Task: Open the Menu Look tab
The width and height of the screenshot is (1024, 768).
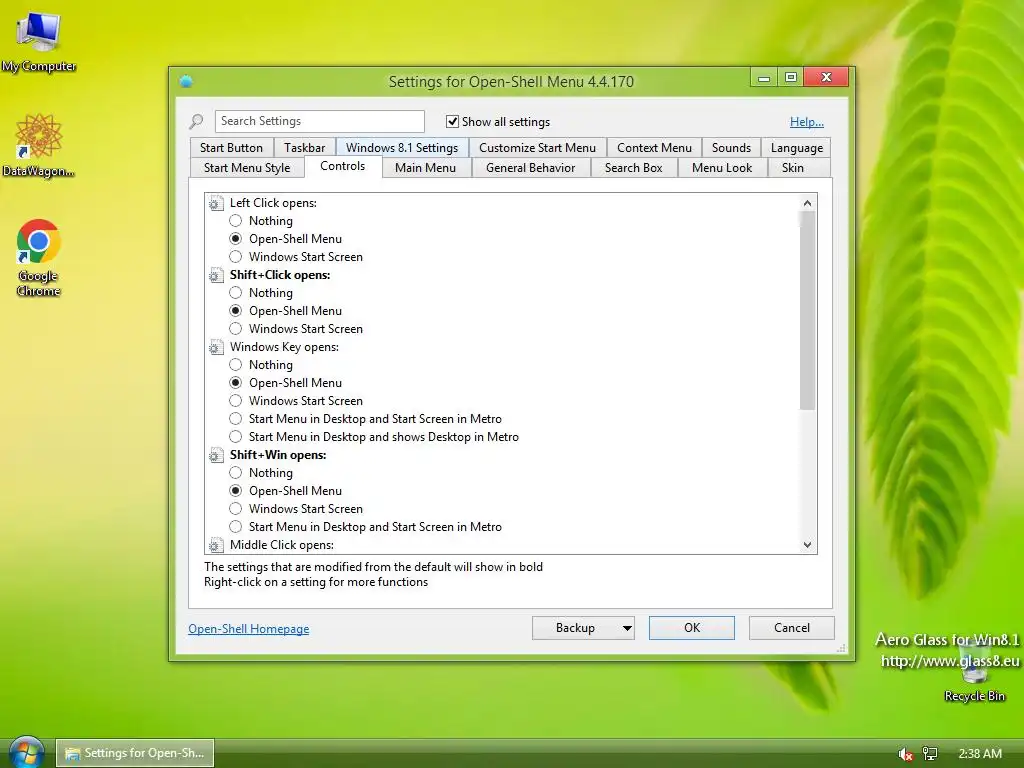Action: pyautogui.click(x=722, y=168)
